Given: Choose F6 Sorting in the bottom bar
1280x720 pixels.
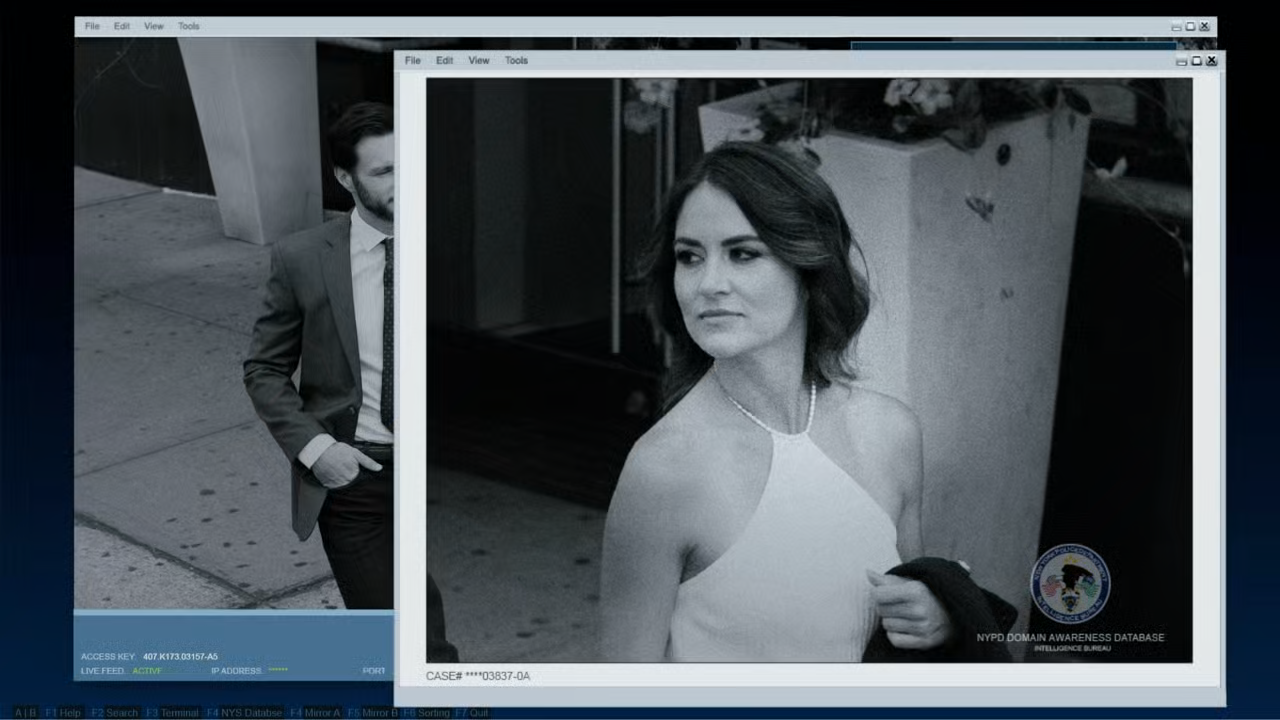Looking at the screenshot, I should 426,713.
